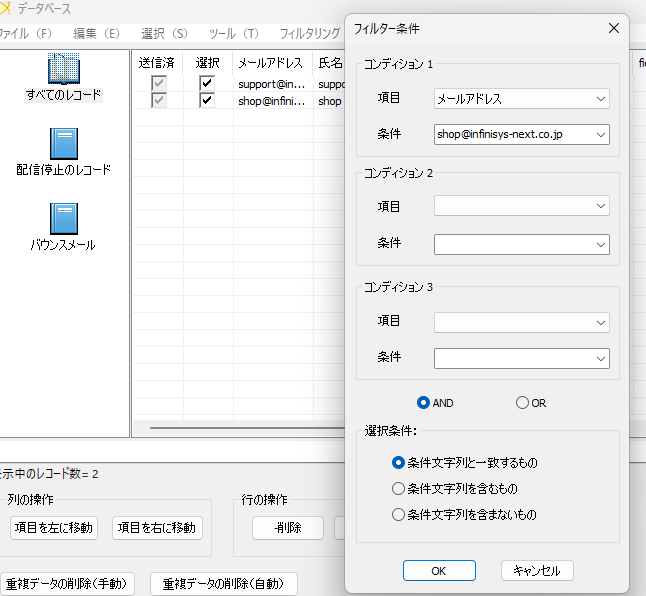Select the バウンスメール blue book icon
The height and width of the screenshot is (596, 646).
click(x=64, y=219)
